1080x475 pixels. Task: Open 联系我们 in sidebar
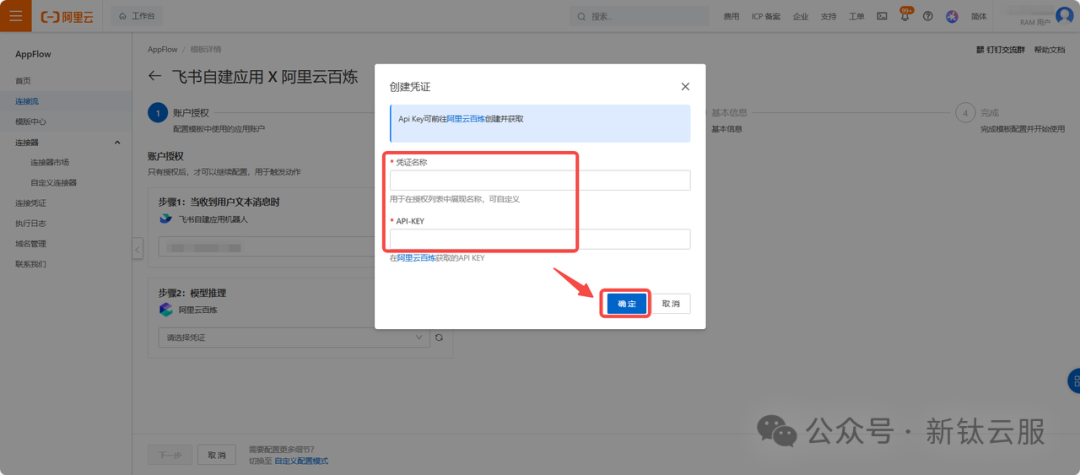31,264
